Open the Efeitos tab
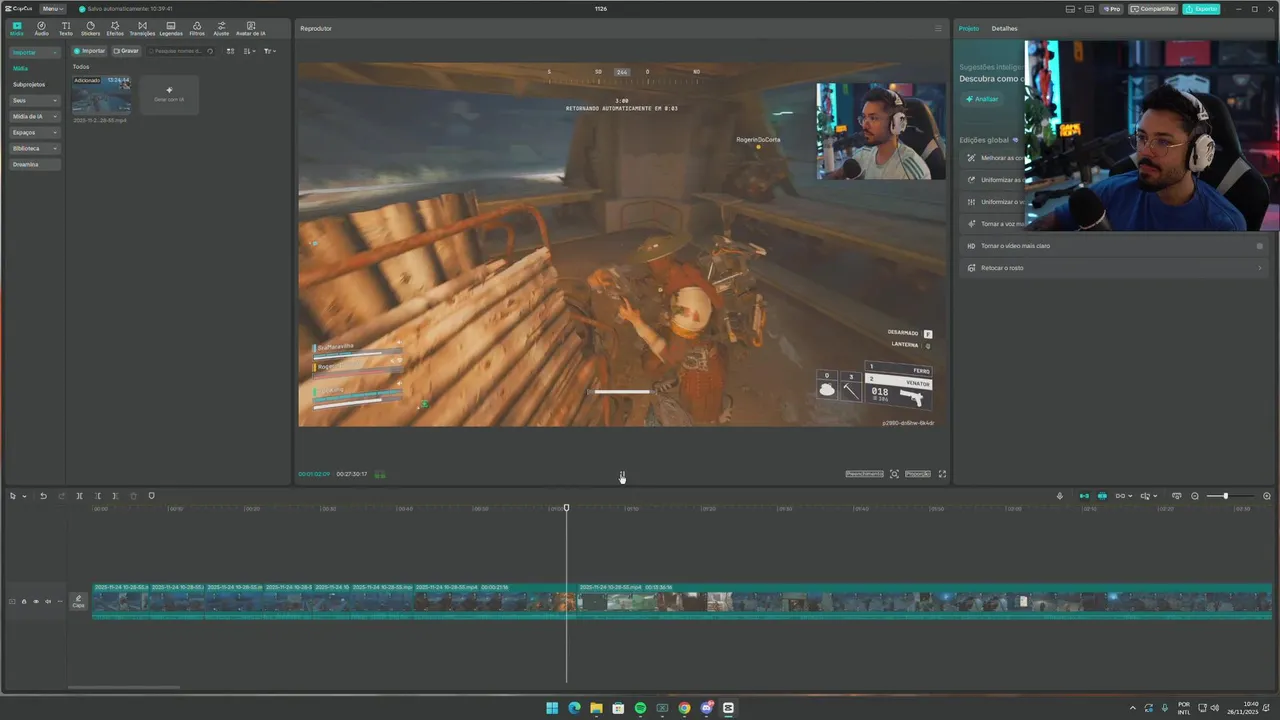 click(x=115, y=28)
